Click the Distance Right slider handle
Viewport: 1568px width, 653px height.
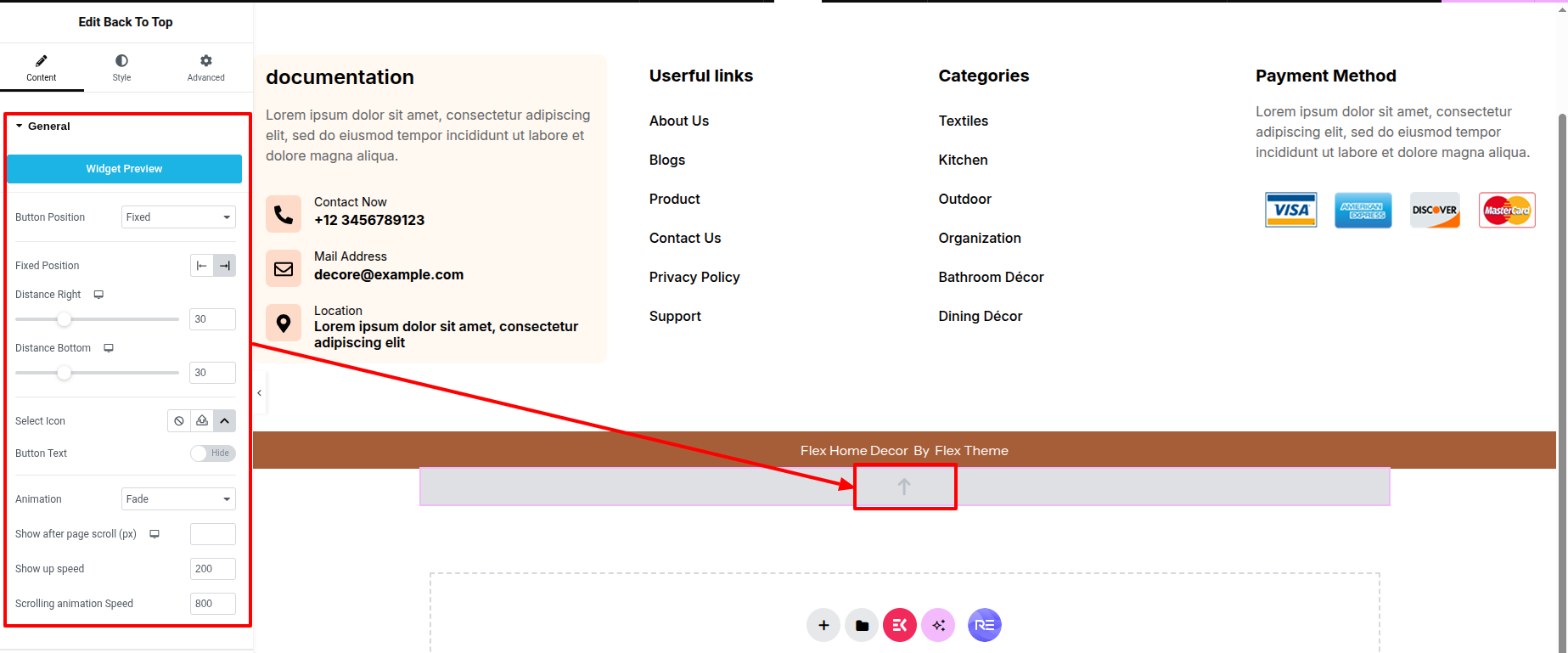(65, 319)
